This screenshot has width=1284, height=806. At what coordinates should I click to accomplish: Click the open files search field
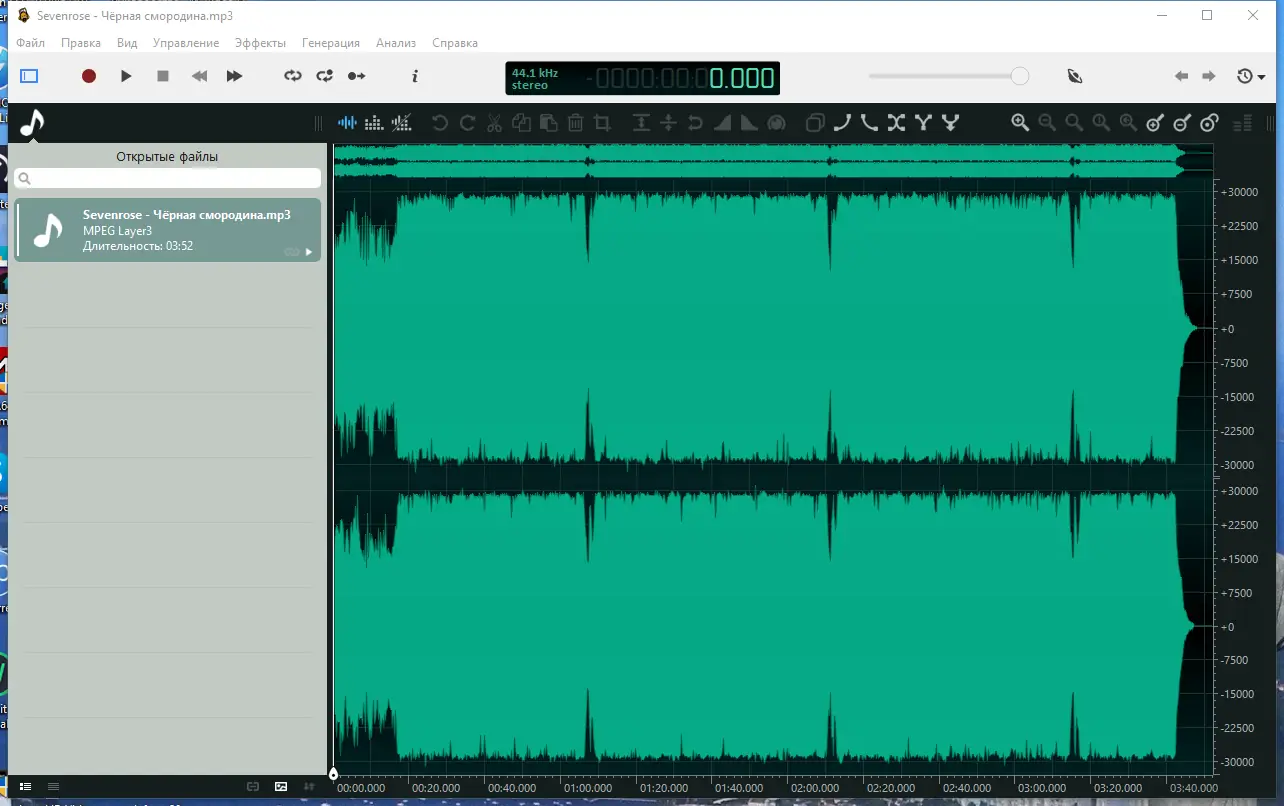pyautogui.click(x=168, y=178)
